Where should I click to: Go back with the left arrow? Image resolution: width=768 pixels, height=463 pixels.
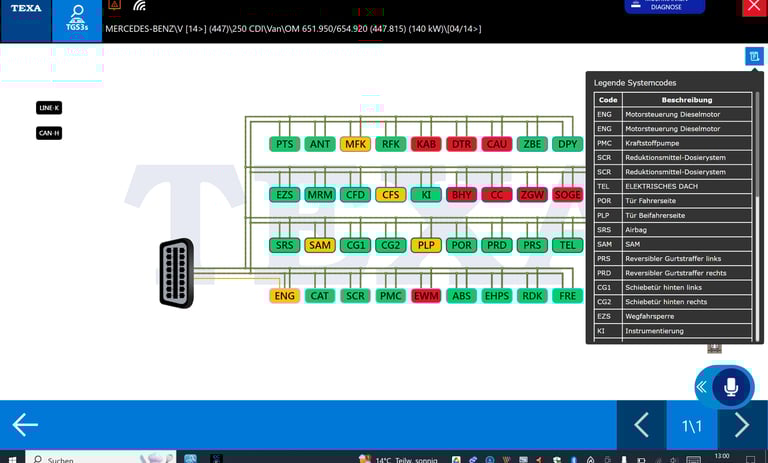25,424
